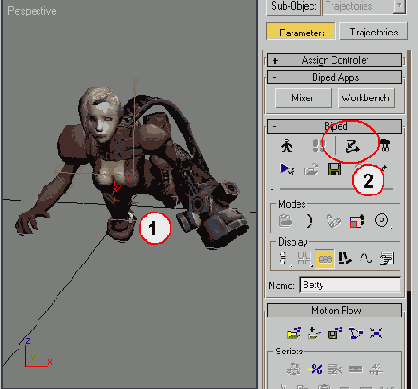
Task: Toggle the Sub-Object button
Action: coord(293,7)
